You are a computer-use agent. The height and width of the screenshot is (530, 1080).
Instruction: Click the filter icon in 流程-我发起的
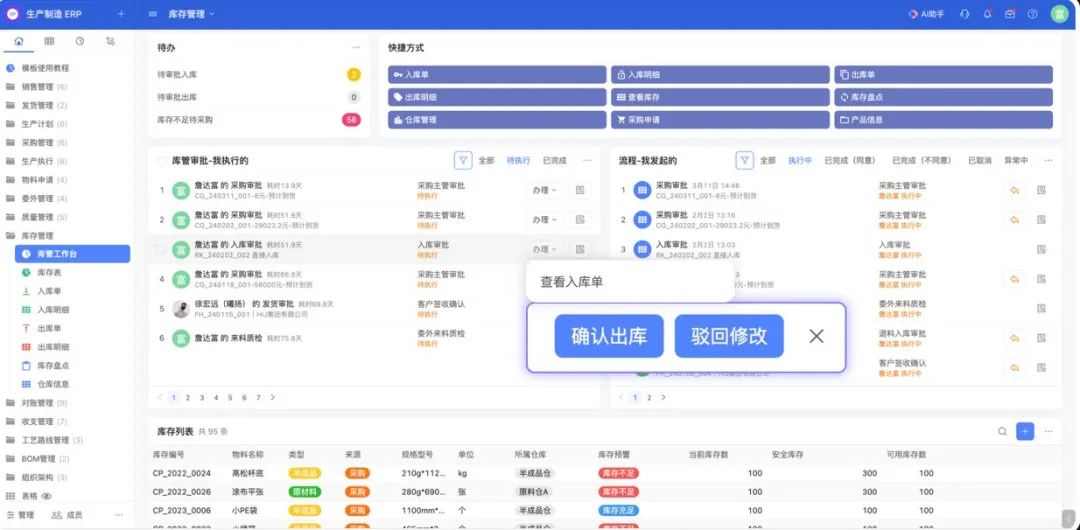[744, 161]
